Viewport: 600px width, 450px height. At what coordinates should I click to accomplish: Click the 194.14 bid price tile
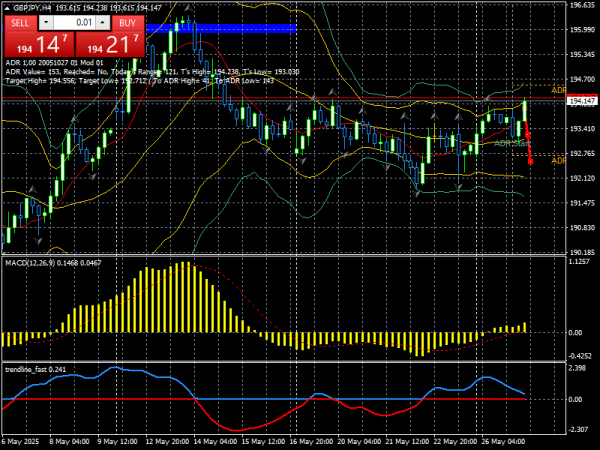[x=39, y=44]
